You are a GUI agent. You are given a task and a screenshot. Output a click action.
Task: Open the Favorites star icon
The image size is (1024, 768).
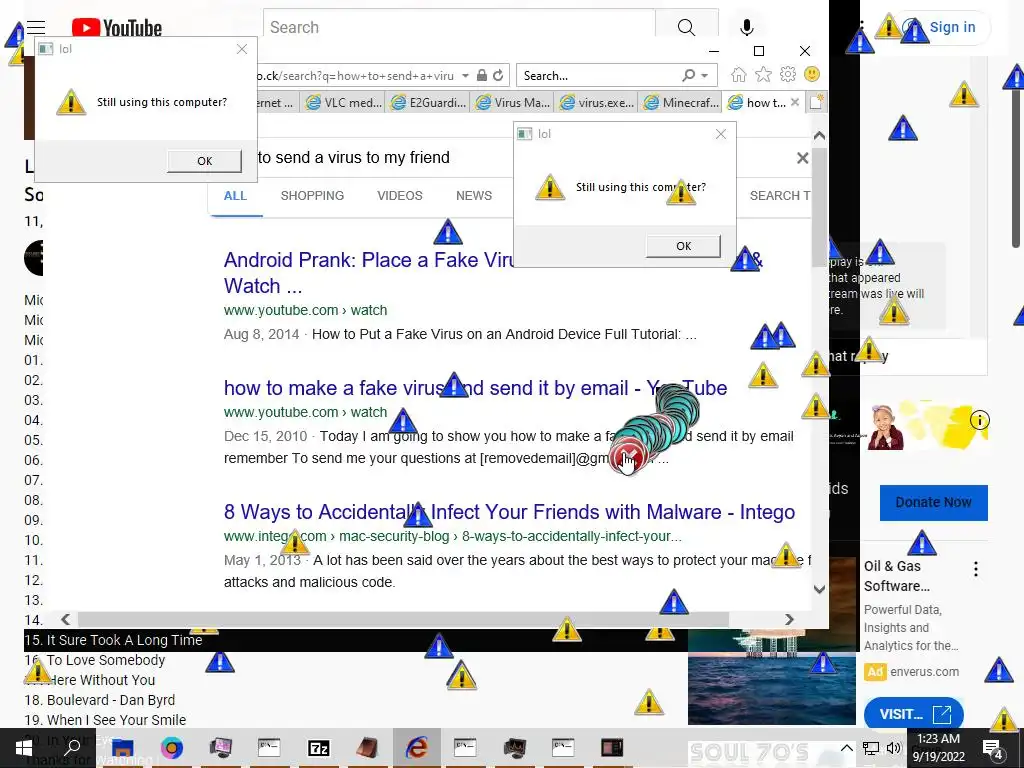click(763, 74)
